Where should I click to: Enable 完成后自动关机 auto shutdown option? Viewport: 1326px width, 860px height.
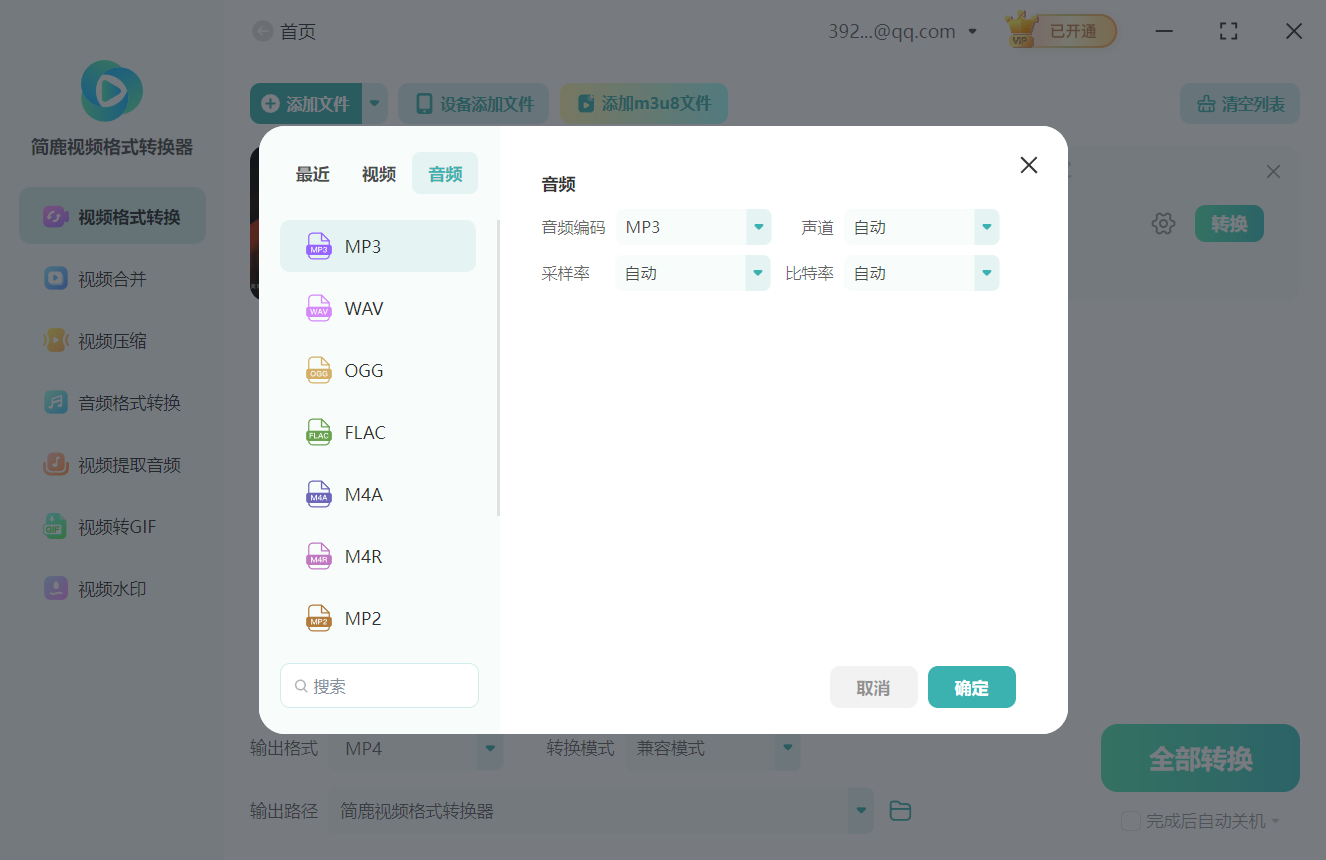tap(1131, 820)
